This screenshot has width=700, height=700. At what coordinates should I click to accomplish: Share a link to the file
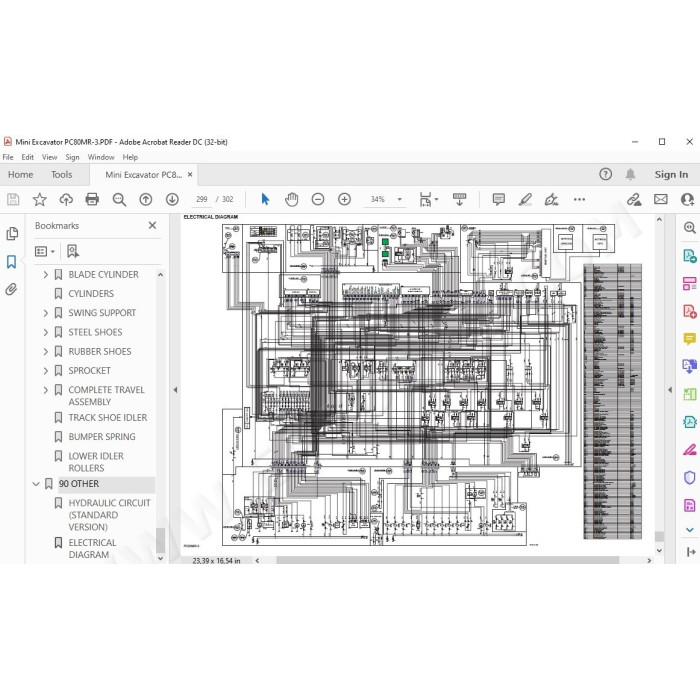coord(634,199)
